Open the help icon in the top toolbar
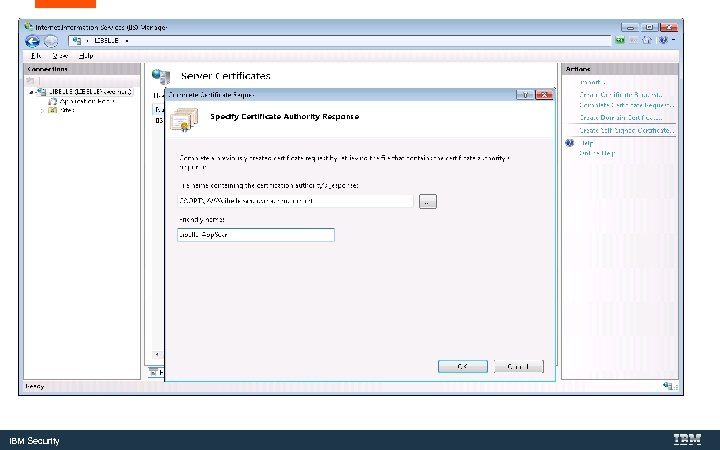 [x=663, y=40]
